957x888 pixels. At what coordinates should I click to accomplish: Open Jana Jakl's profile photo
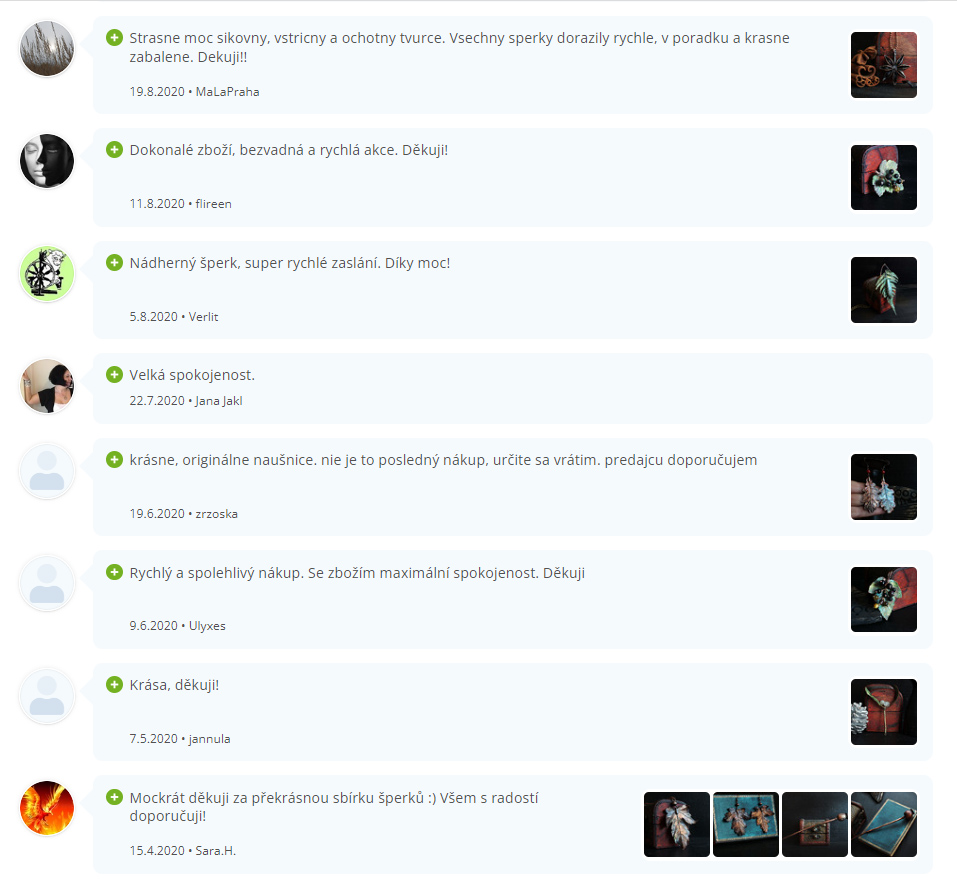click(x=47, y=386)
